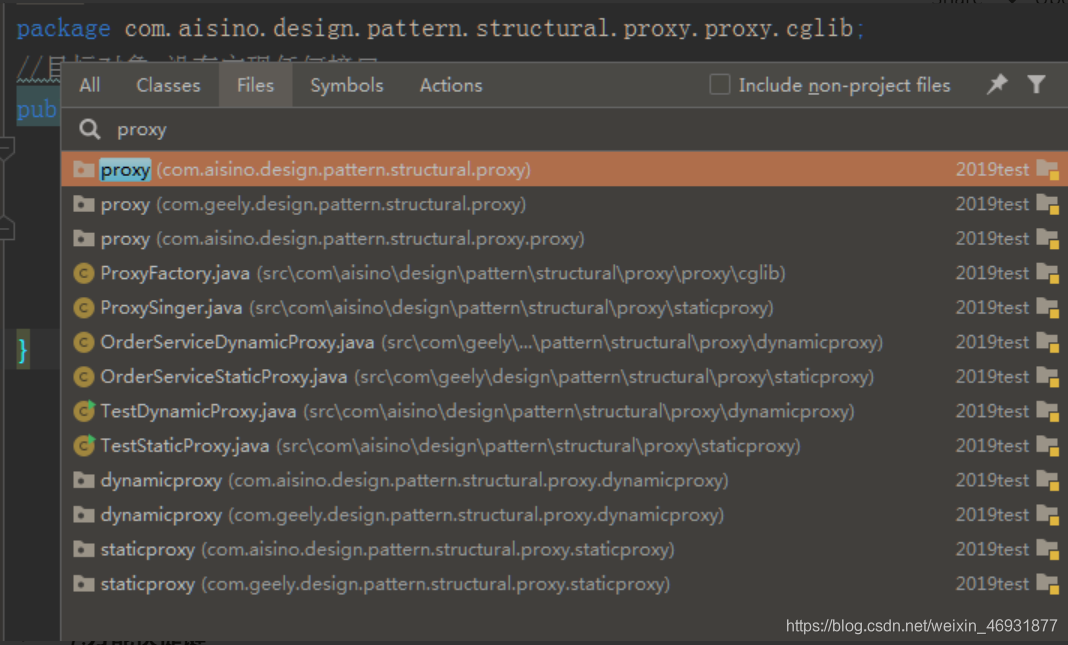Open the Symbols tab
Viewport: 1068px width, 645px height.
point(347,85)
